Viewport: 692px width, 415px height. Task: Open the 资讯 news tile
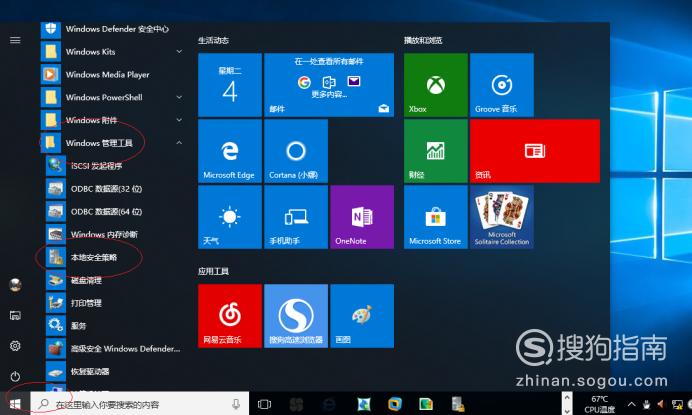pos(535,151)
